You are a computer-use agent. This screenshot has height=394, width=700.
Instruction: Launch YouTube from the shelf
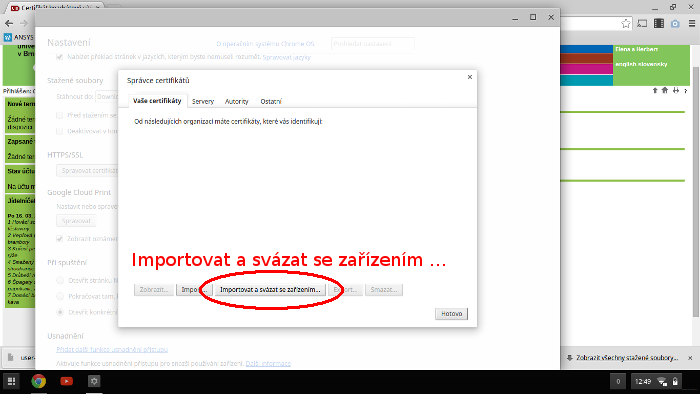point(67,381)
